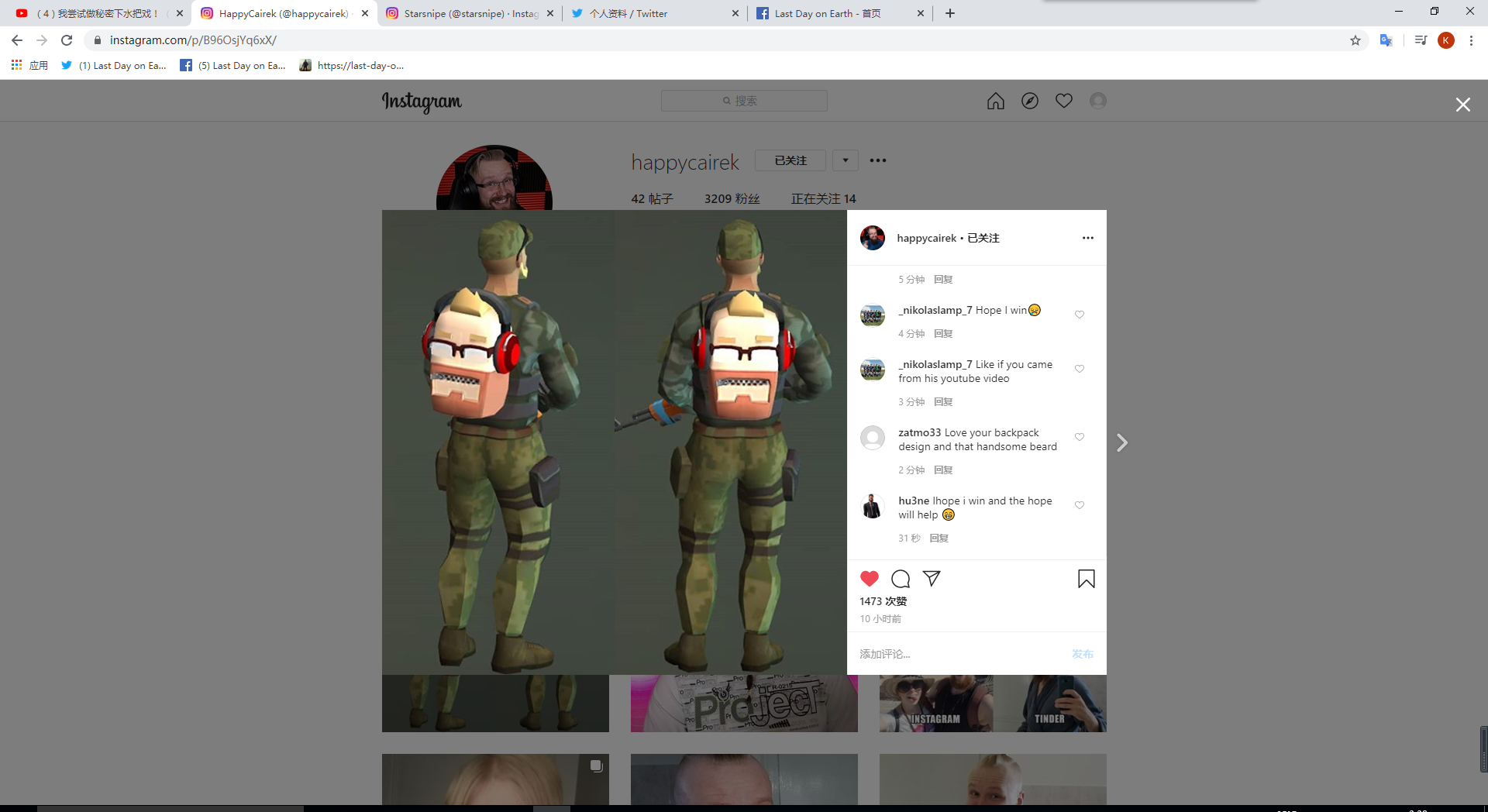Click the blue post comment button

[1082, 654]
